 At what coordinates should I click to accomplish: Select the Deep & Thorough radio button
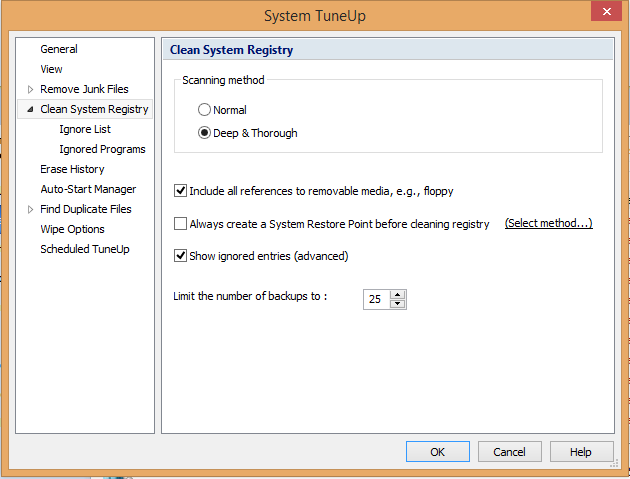pos(204,133)
